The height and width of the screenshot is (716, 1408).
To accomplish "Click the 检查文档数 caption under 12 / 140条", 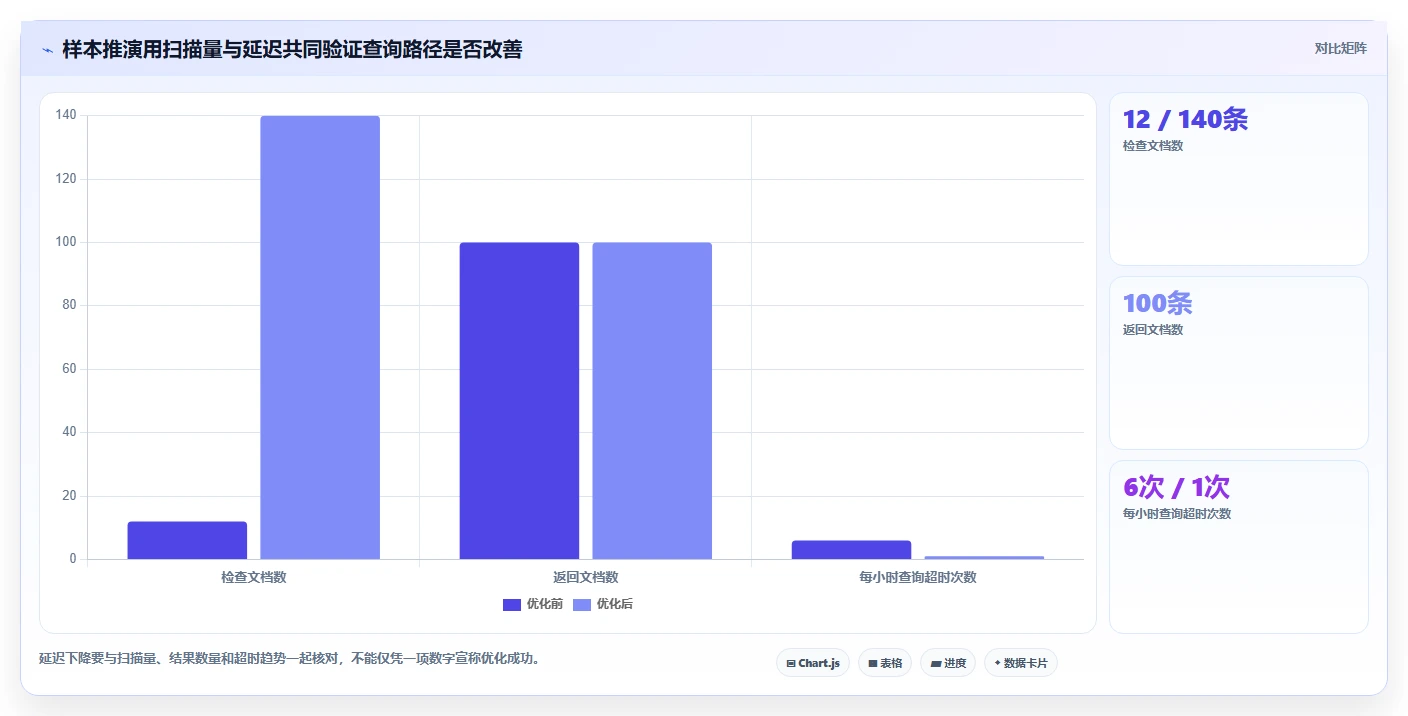I will [x=1153, y=146].
